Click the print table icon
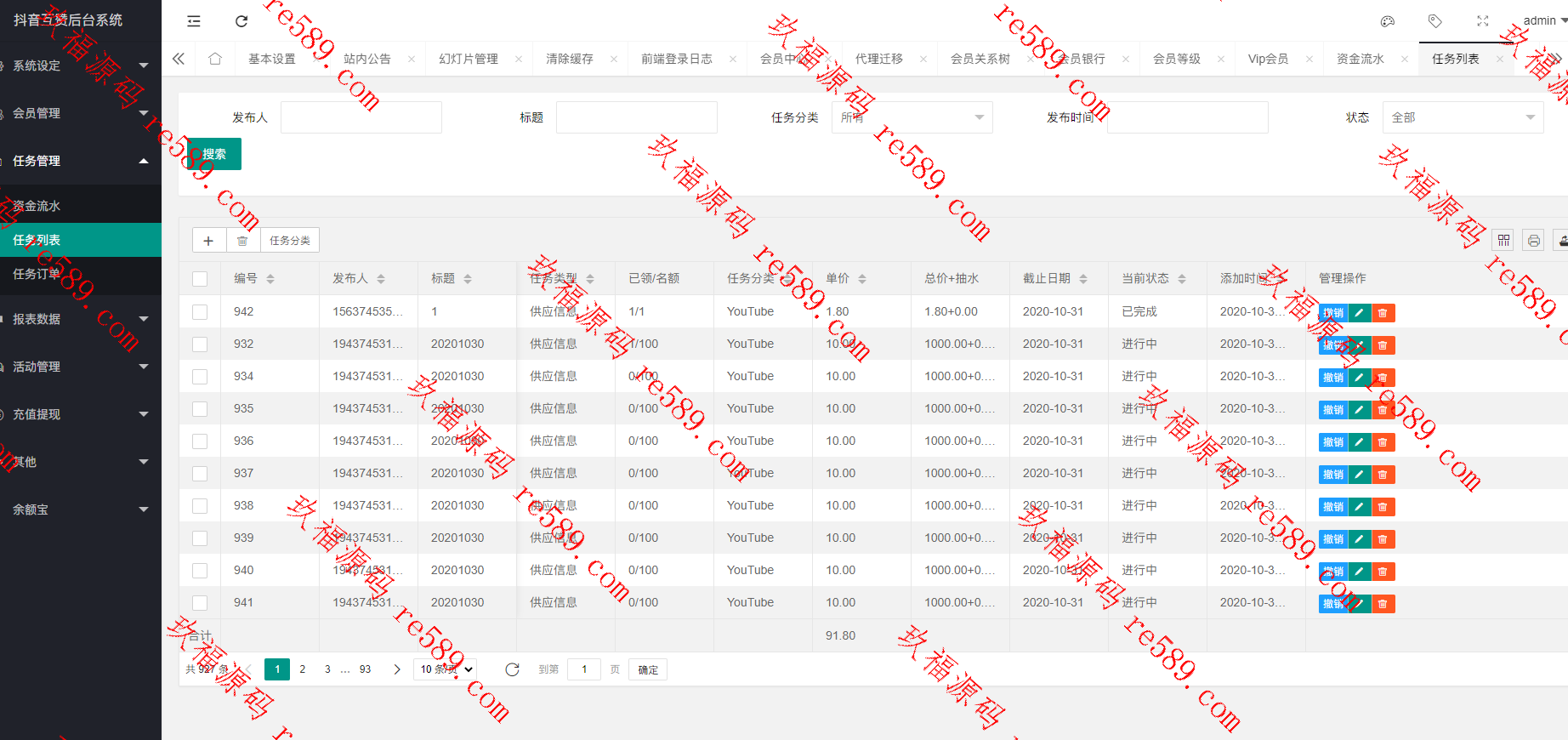This screenshot has height=740, width=1568. pyautogui.click(x=1533, y=241)
